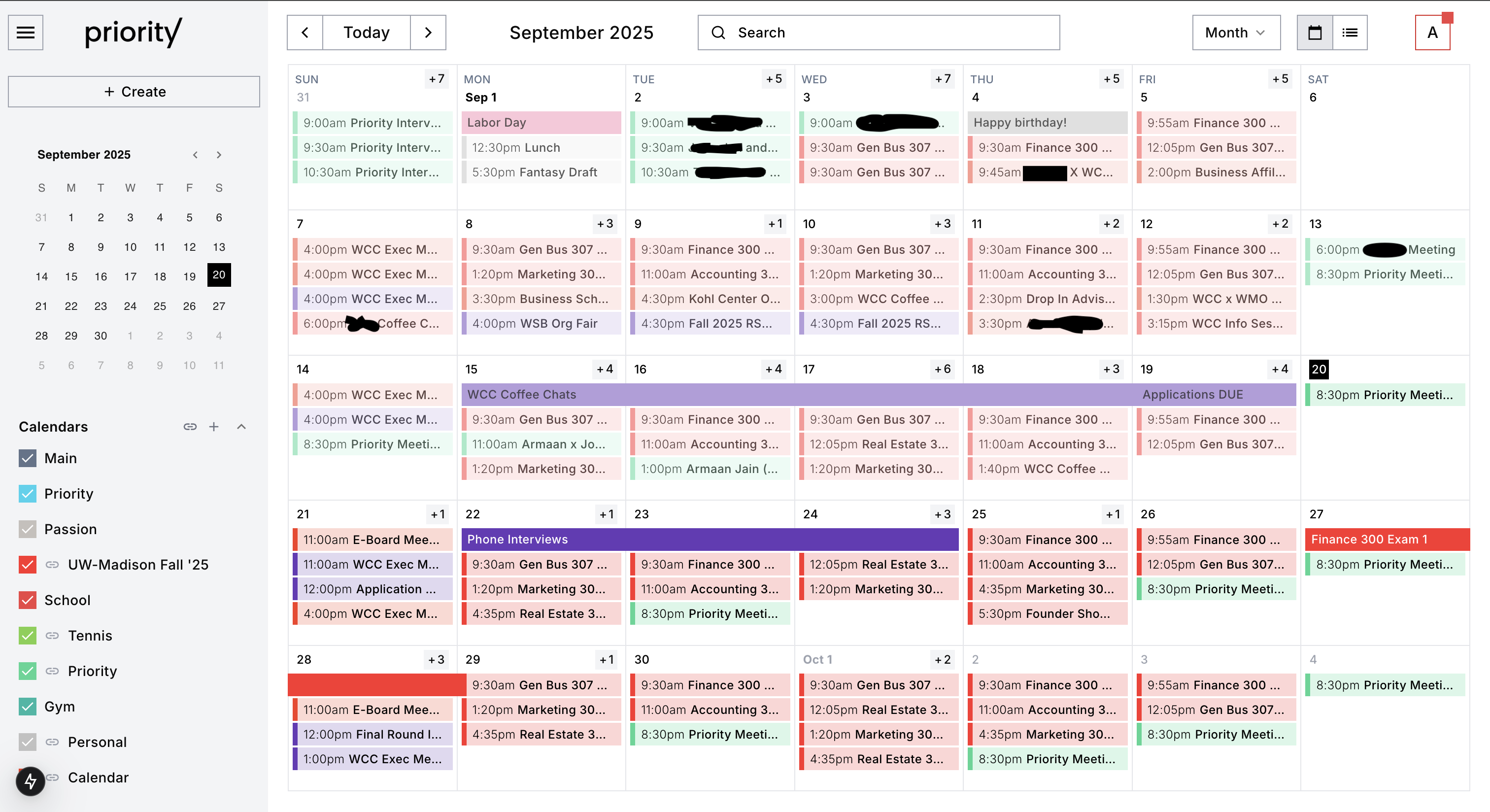Disable the Gym calendar checkbox
This screenshot has width=1490, height=812.
27,707
